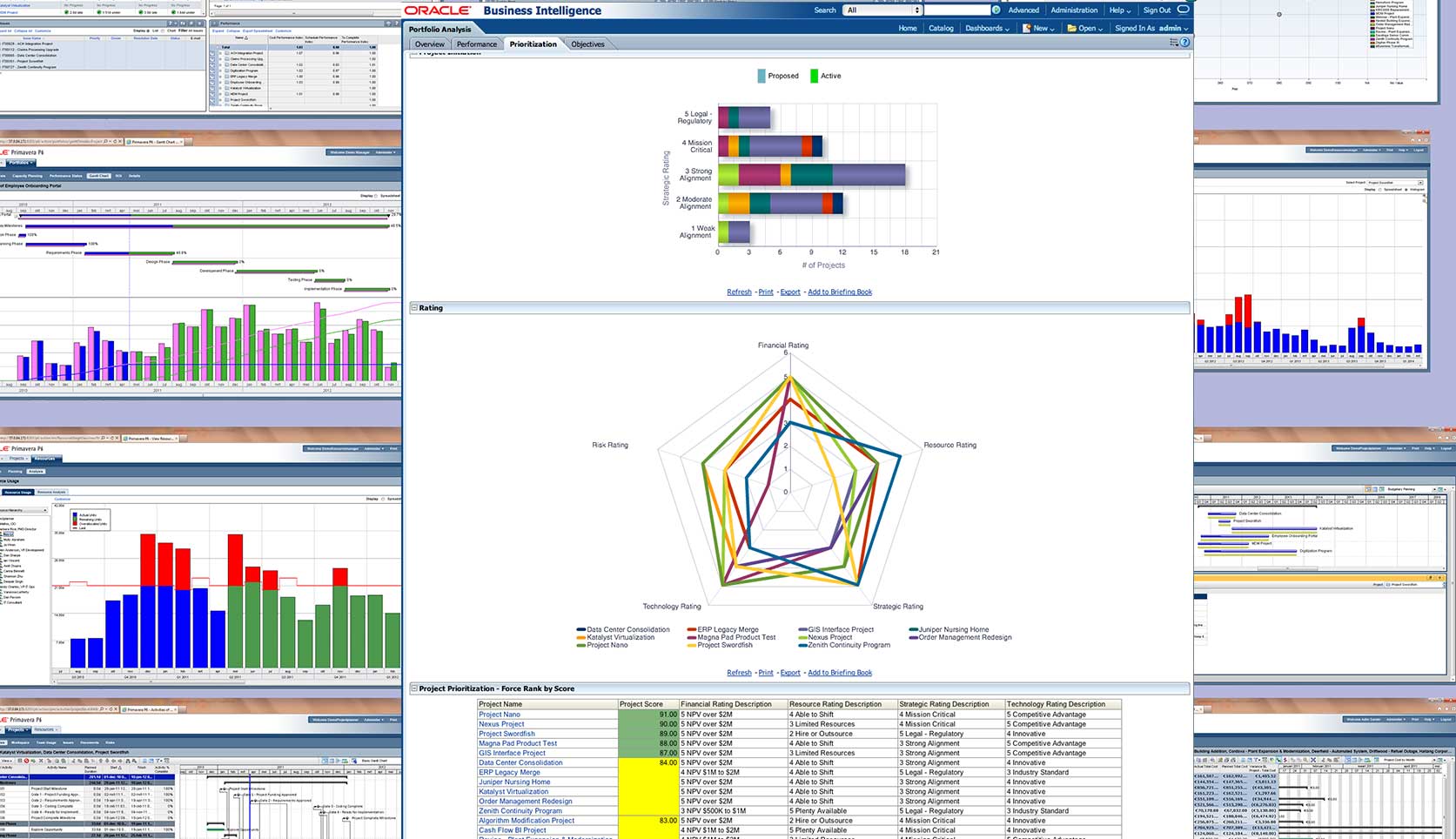Open the ERP Legacy Merge link
Screen dimensions: 1456x839
509,772
